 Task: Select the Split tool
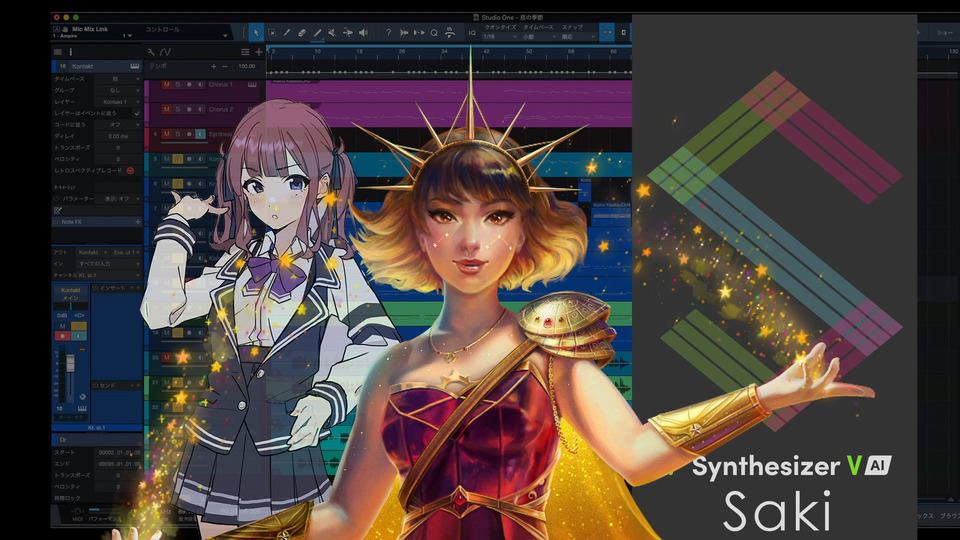pyautogui.click(x=287, y=33)
